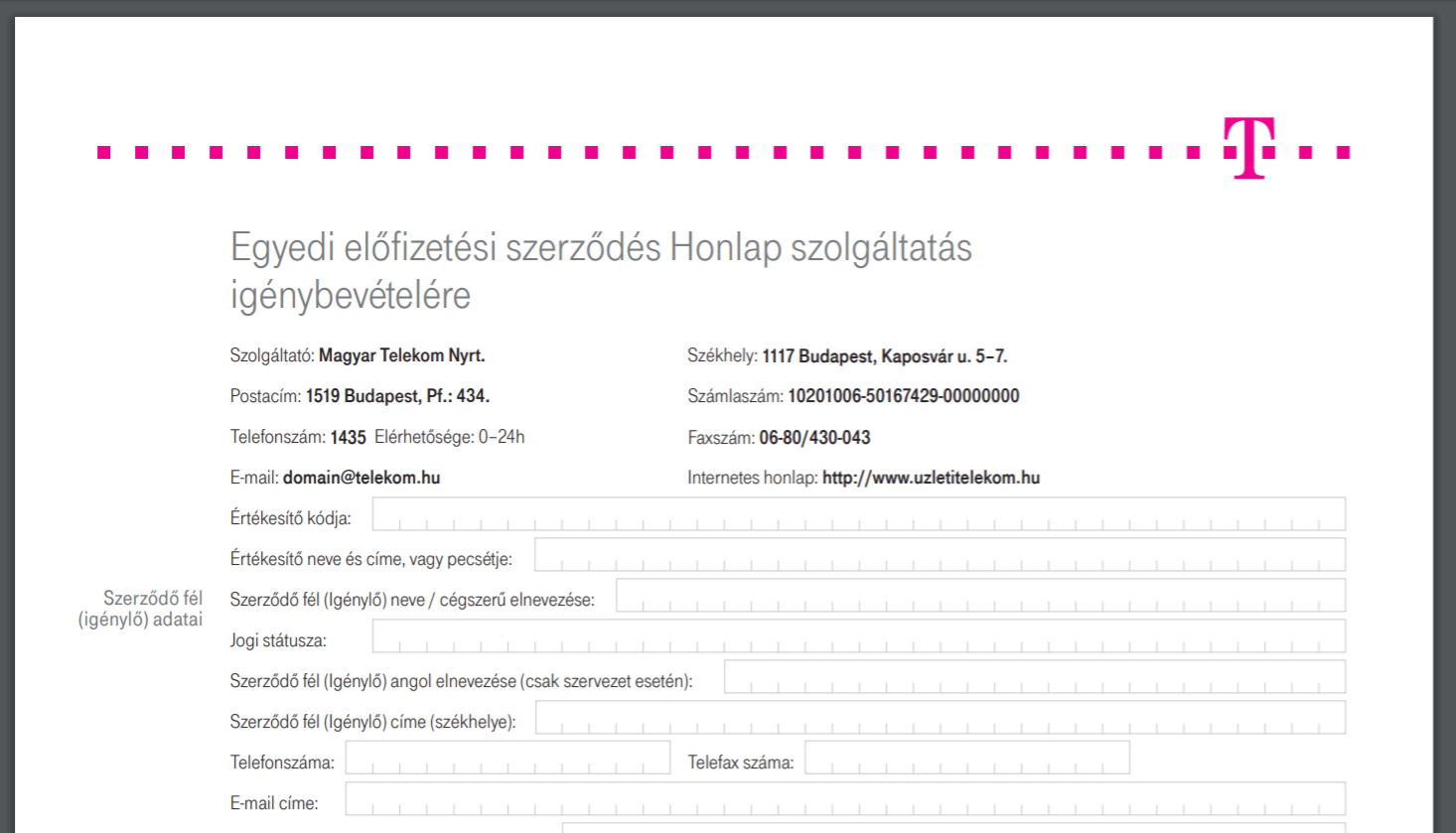Click the text 1117 Budapest, Kaposvár u. 5–7.
The image size is (1456, 833).
[x=885, y=355]
